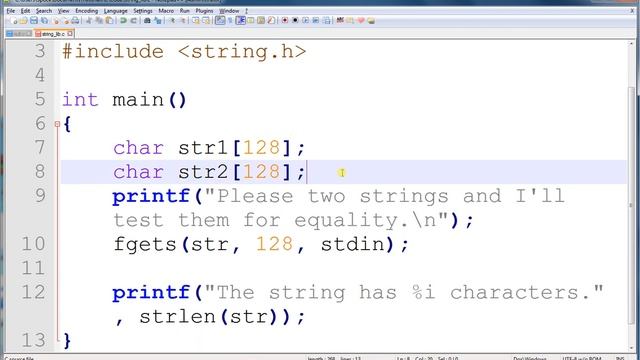
Task: Click the Save All toolbar icon
Action: click(44, 20)
